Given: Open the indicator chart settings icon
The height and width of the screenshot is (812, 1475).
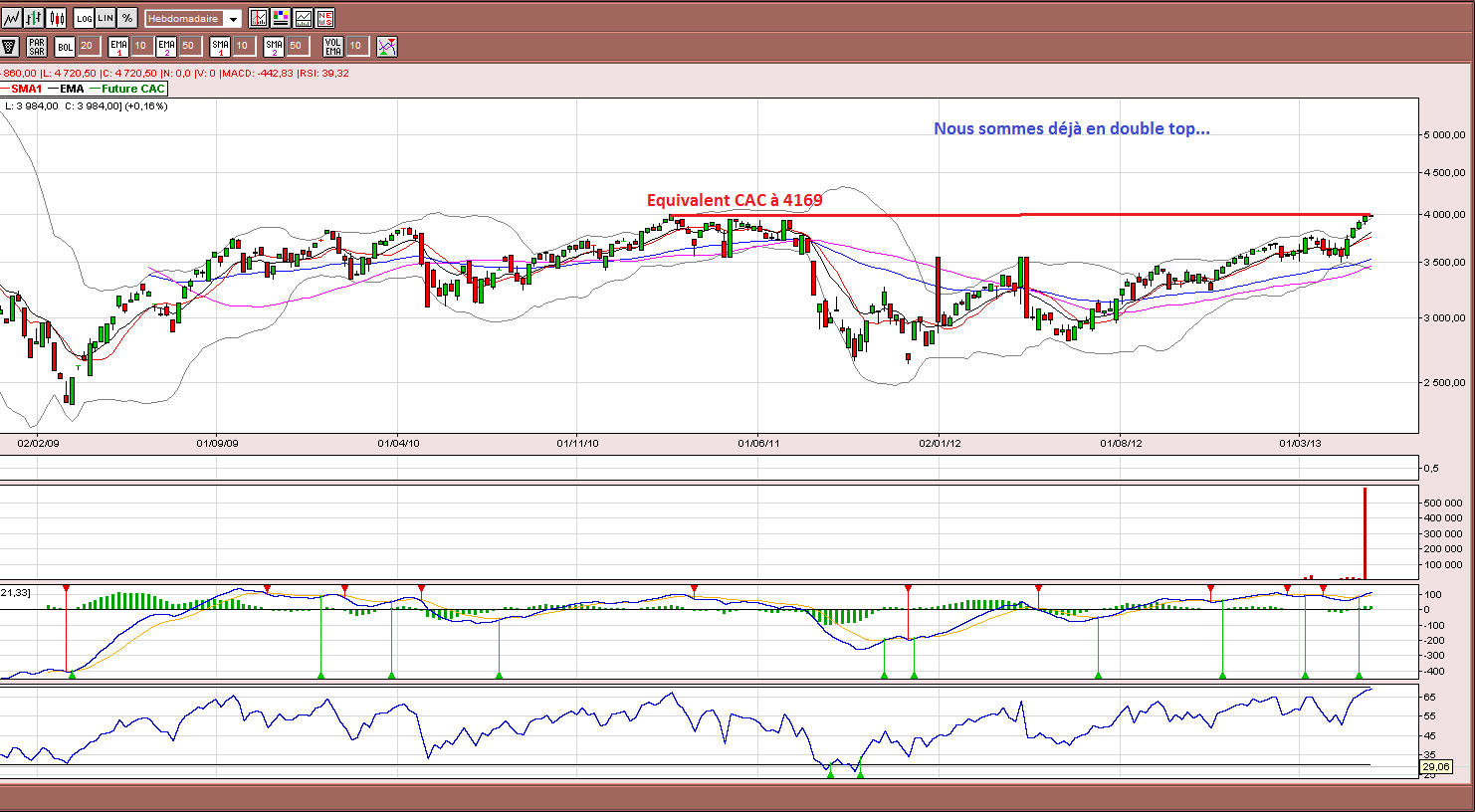Looking at the screenshot, I should [x=259, y=18].
